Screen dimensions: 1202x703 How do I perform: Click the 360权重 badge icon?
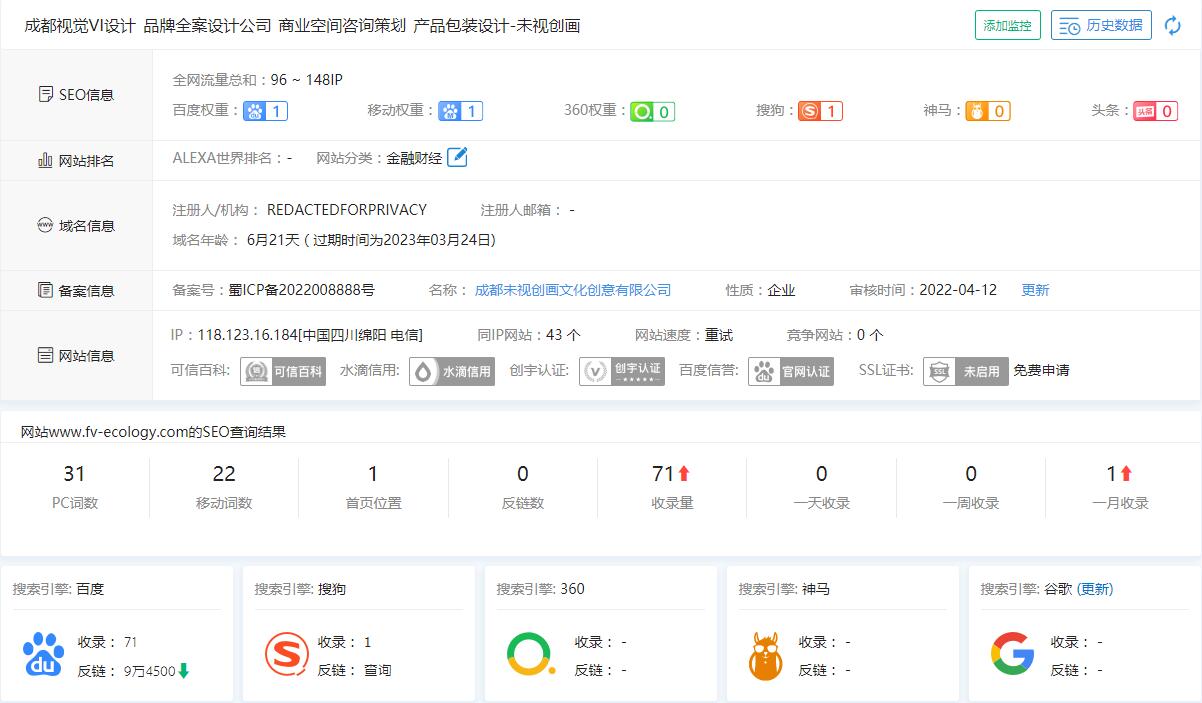click(652, 111)
